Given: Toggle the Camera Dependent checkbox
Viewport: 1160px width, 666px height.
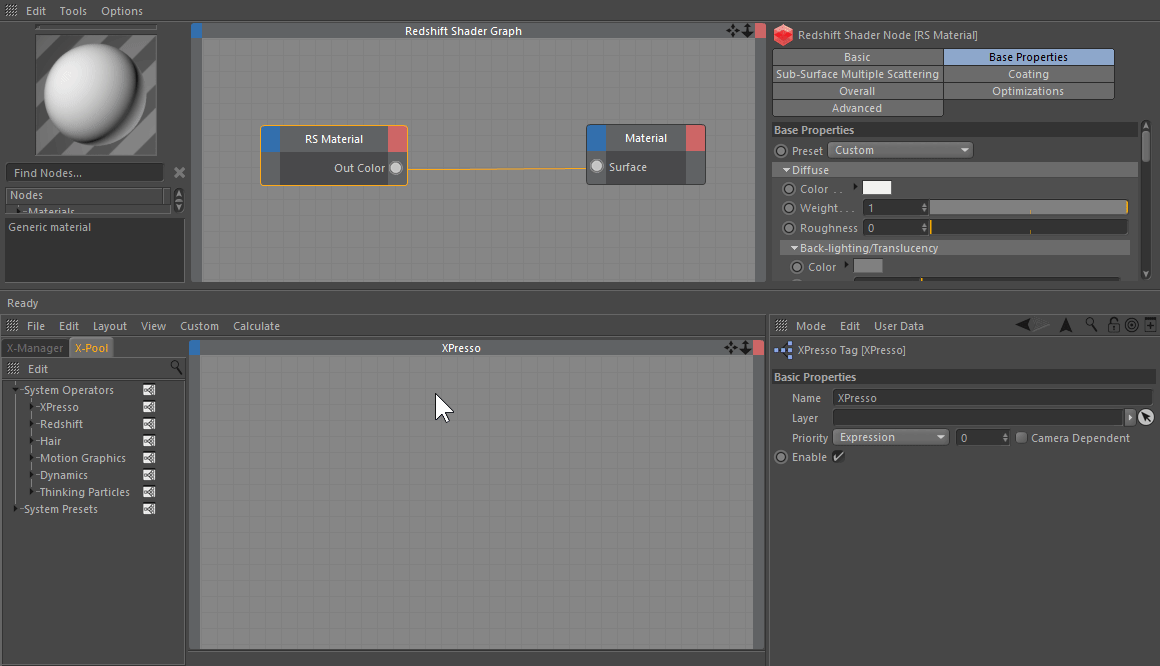Looking at the screenshot, I should tap(1021, 437).
